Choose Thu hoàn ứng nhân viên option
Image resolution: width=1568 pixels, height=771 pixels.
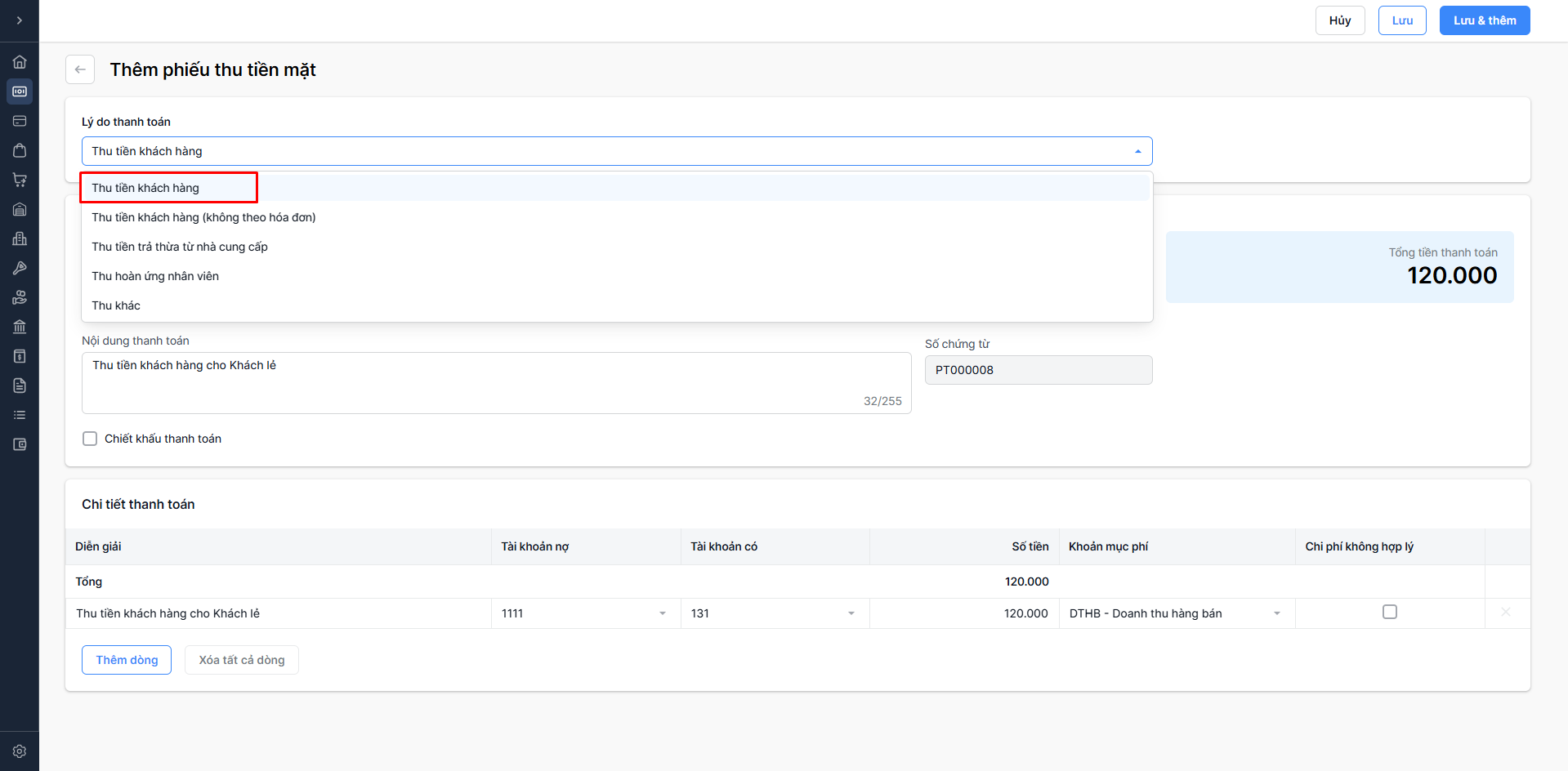(155, 276)
